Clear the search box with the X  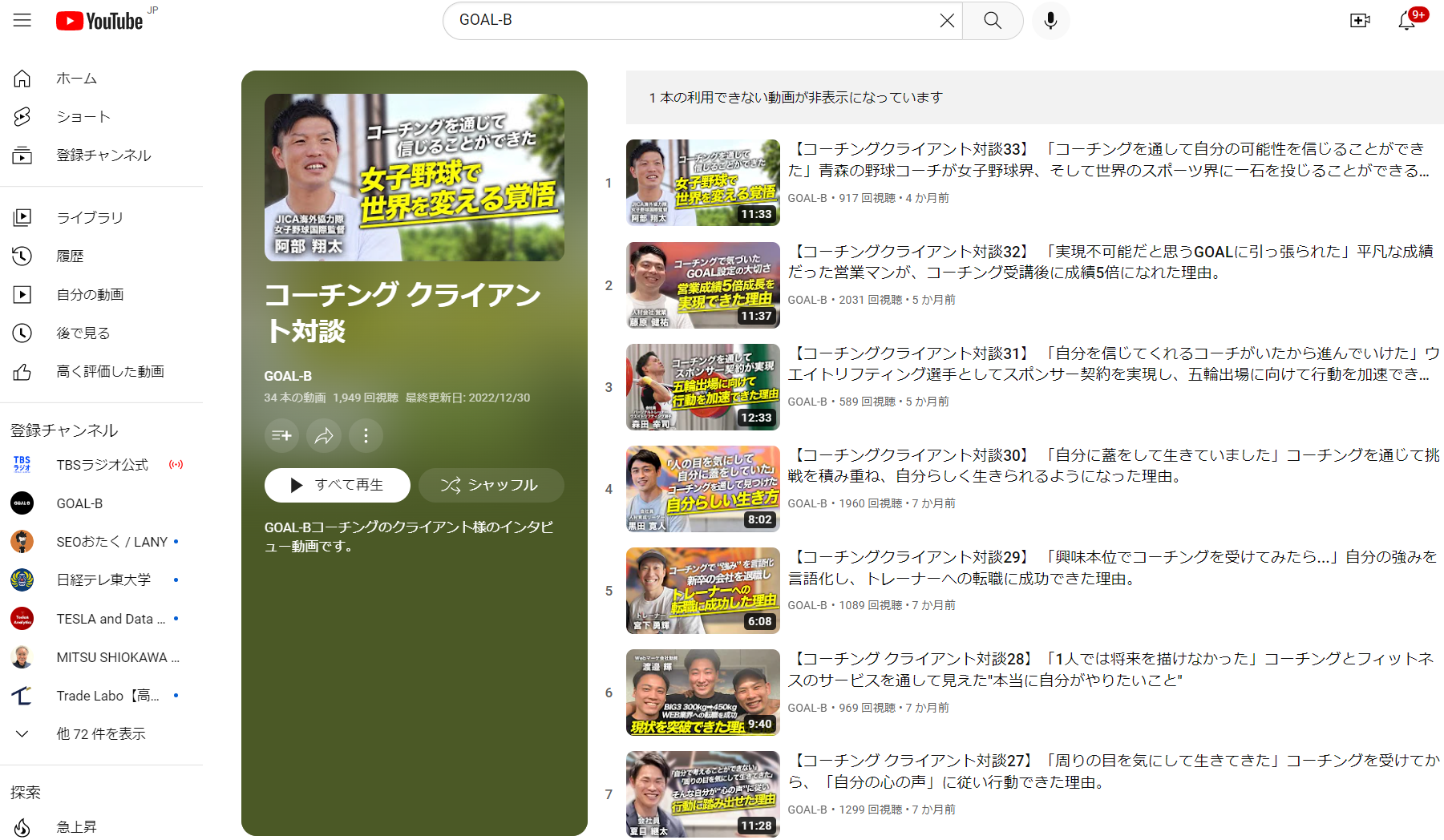[947, 21]
